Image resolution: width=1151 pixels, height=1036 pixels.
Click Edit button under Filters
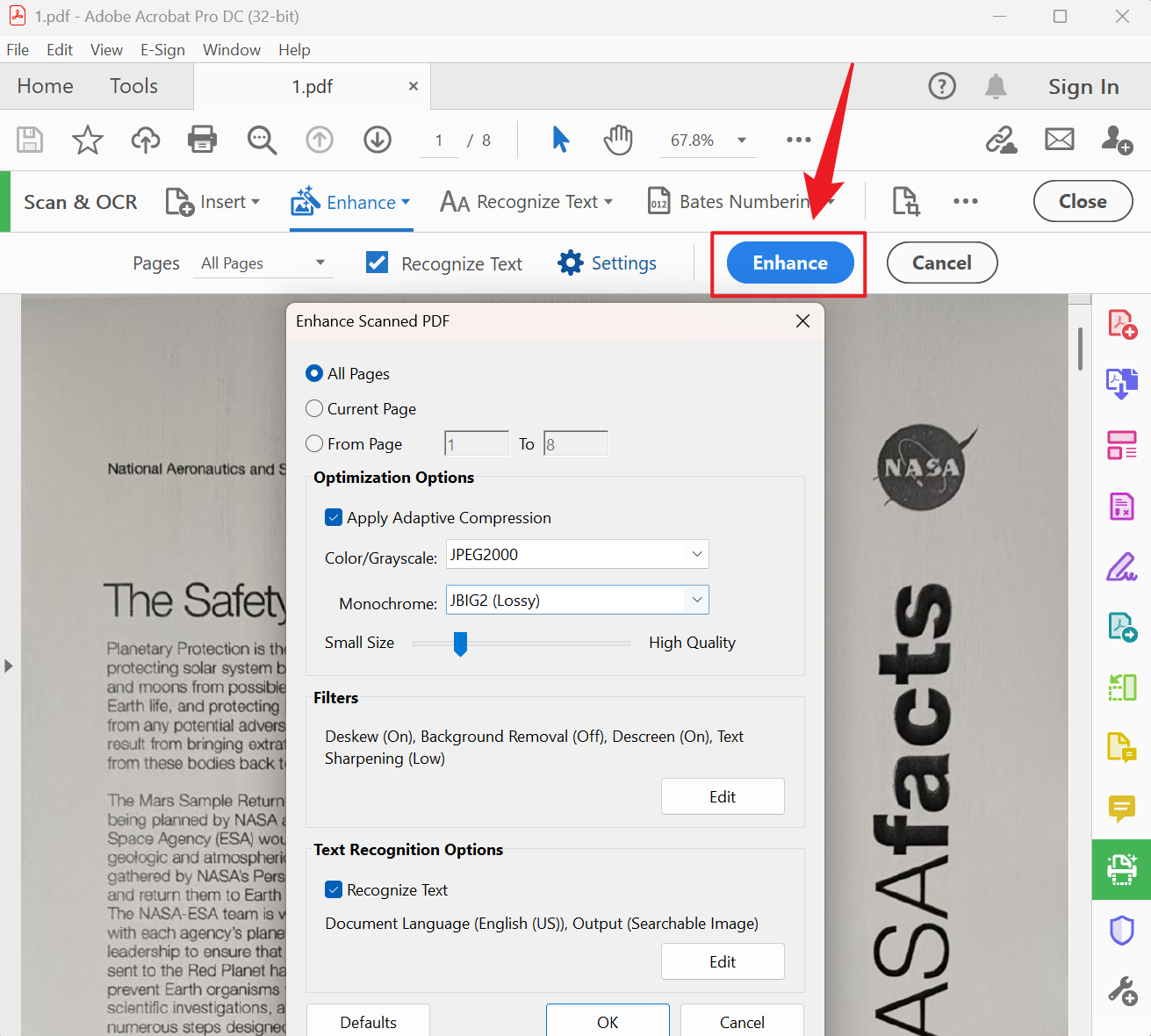[722, 796]
